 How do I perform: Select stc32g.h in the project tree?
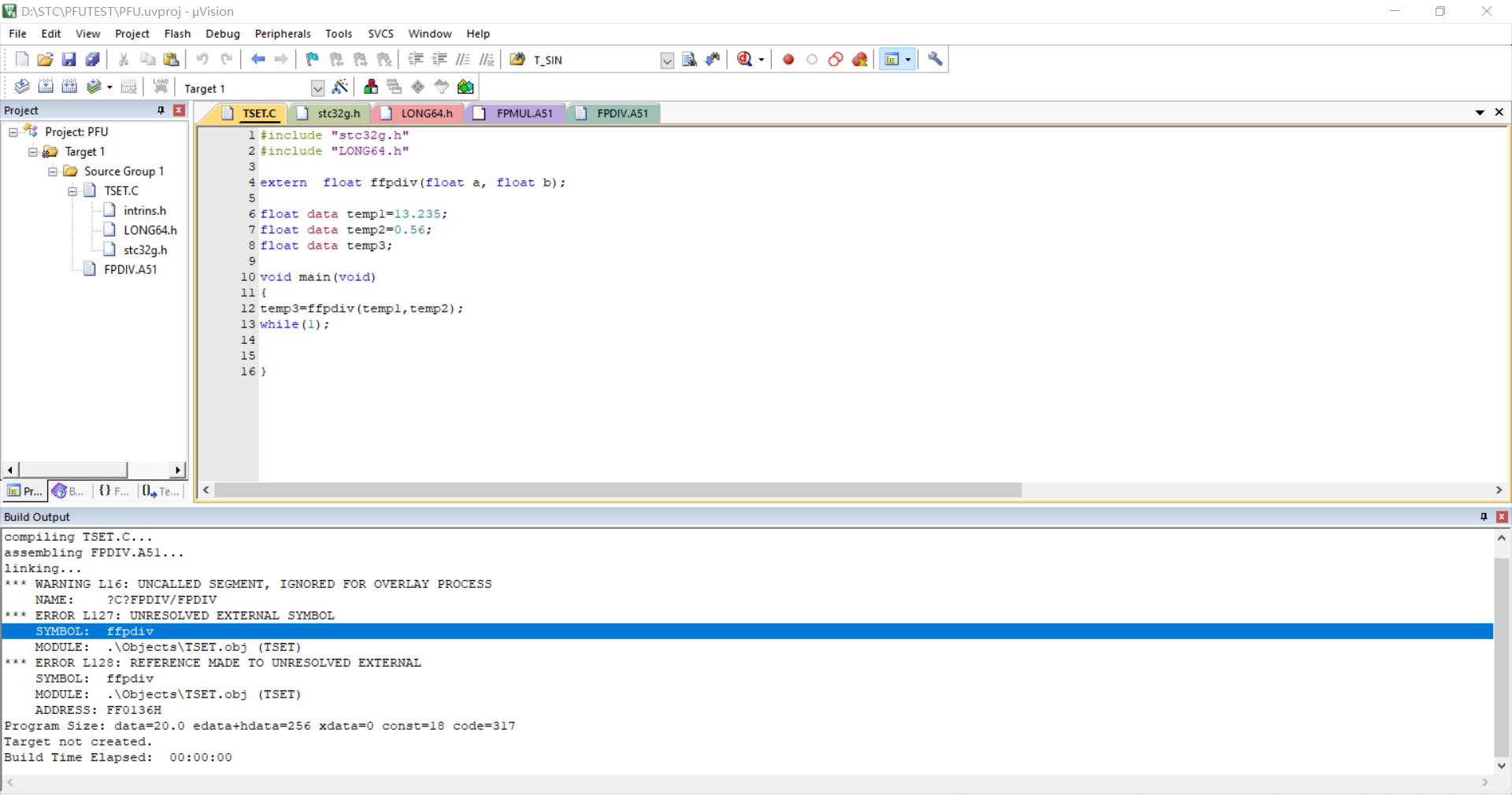click(145, 250)
